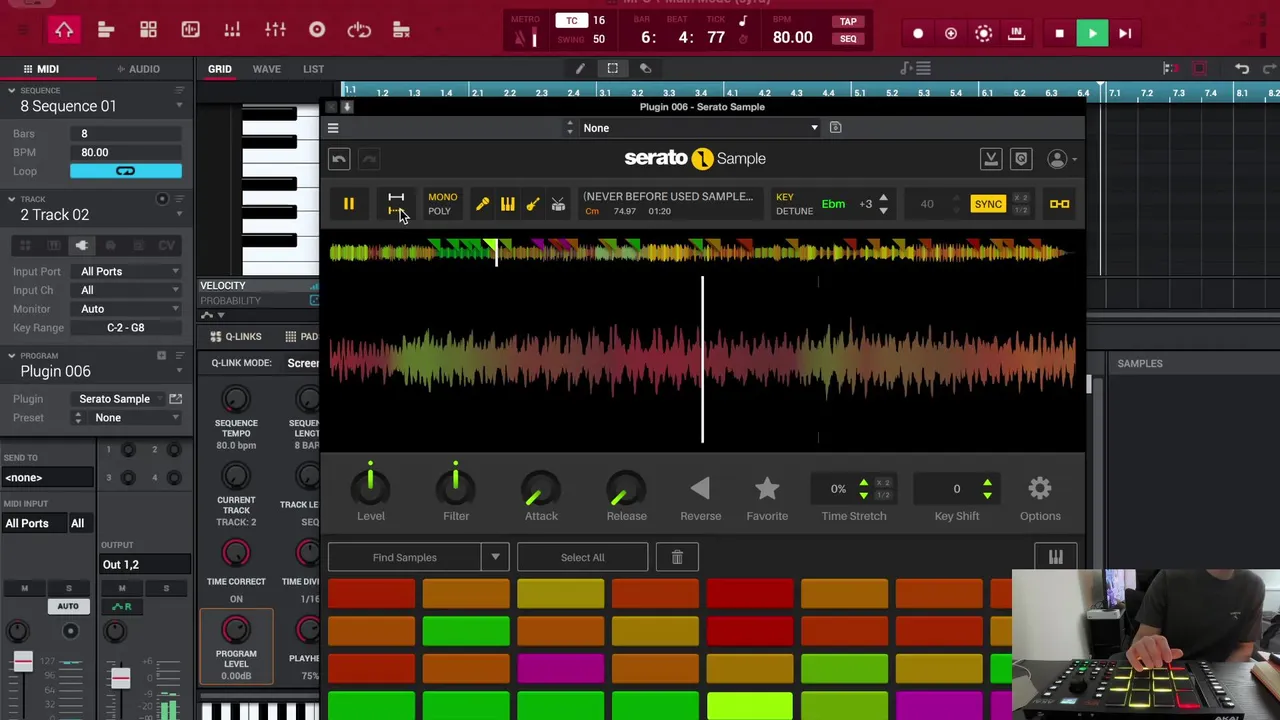Open the Output Out 1,2 dropdown
The image size is (1280, 720).
(x=146, y=564)
